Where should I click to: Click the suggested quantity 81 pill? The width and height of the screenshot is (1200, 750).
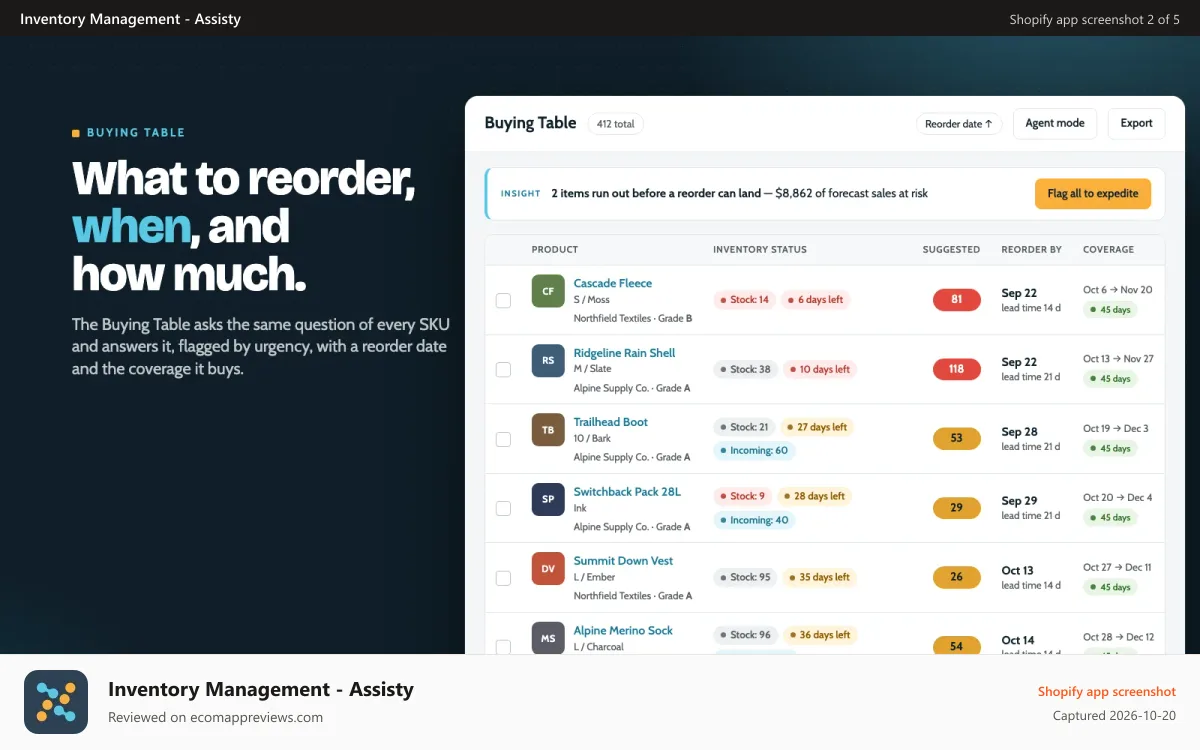tap(957, 299)
